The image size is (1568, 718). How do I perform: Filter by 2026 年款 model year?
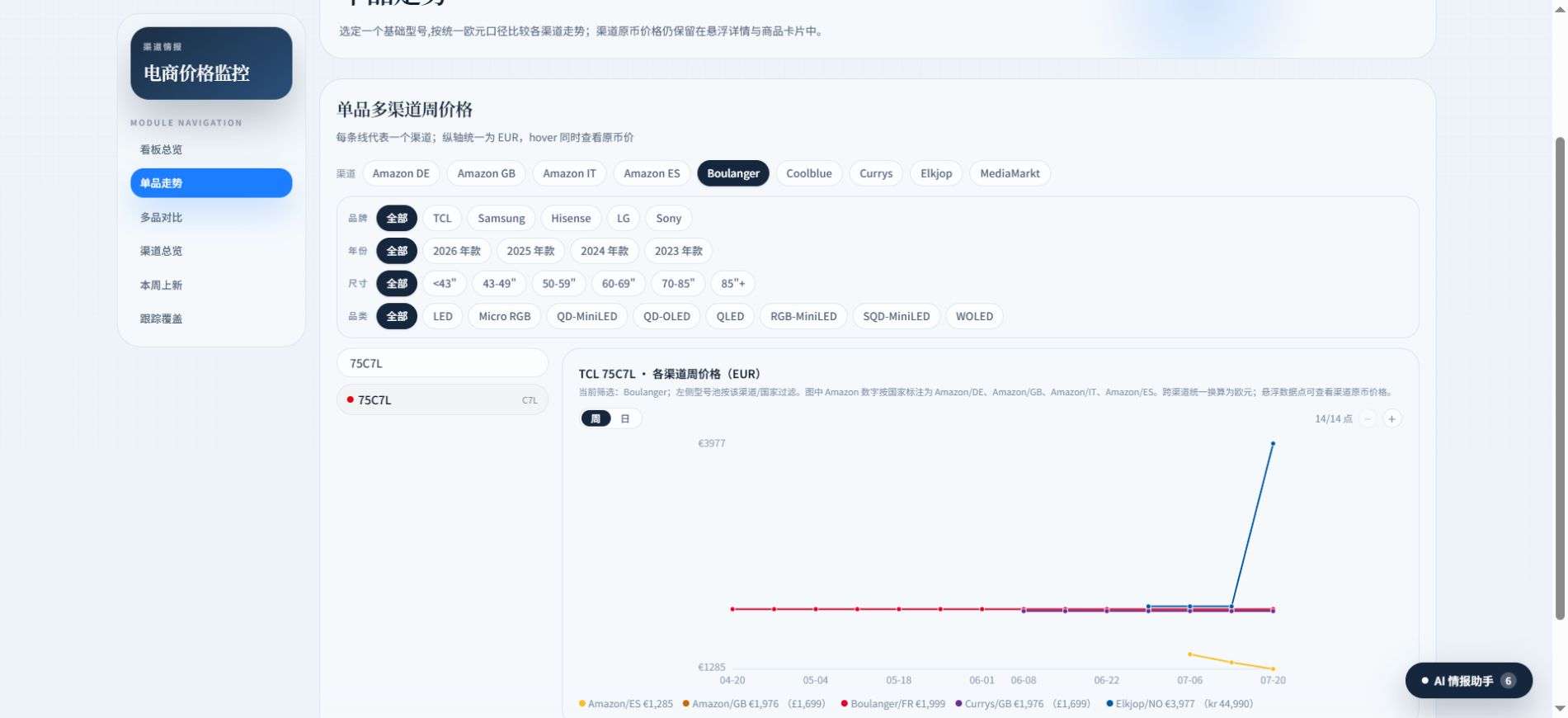coord(457,251)
